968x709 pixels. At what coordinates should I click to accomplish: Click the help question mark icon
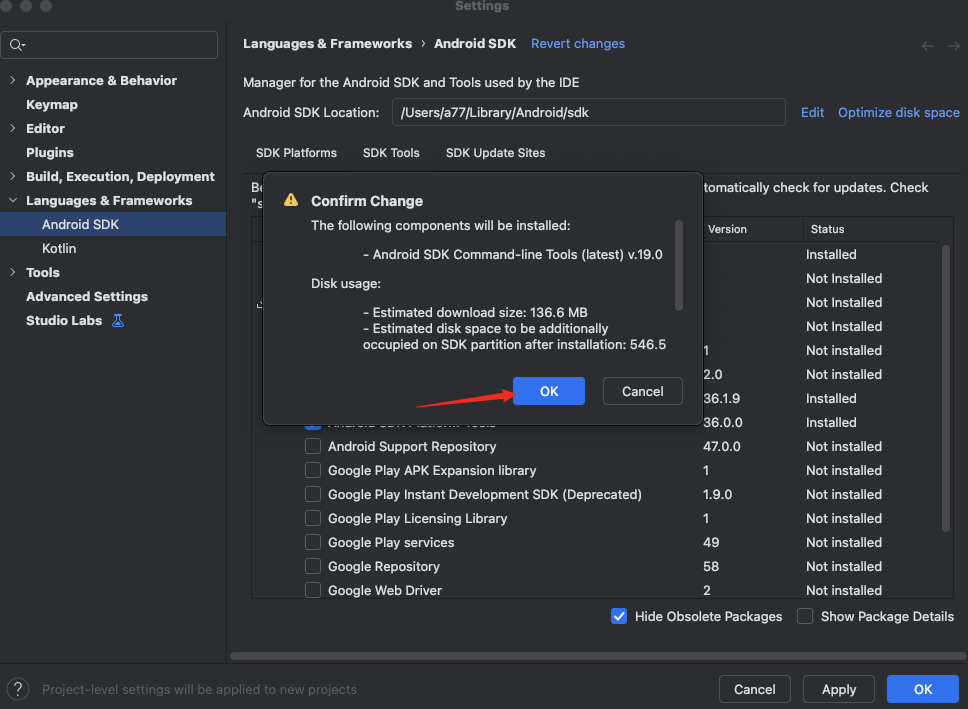click(18, 689)
